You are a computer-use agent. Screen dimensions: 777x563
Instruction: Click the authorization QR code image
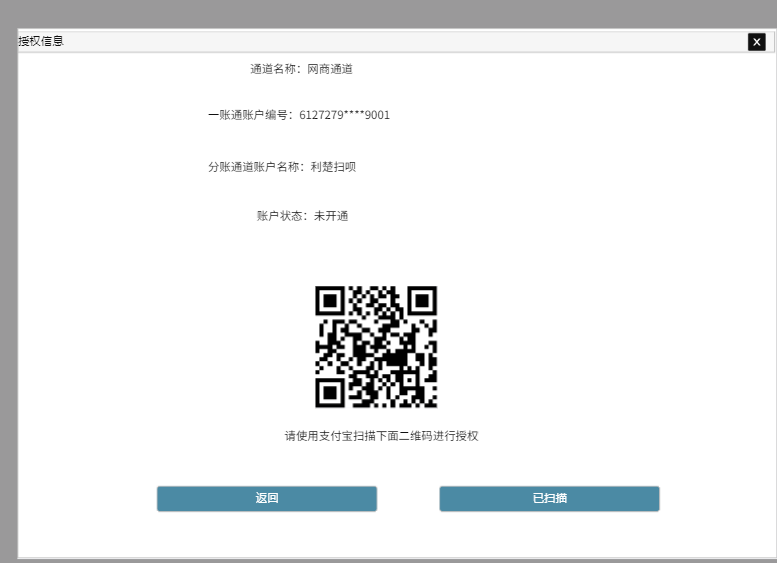point(376,347)
